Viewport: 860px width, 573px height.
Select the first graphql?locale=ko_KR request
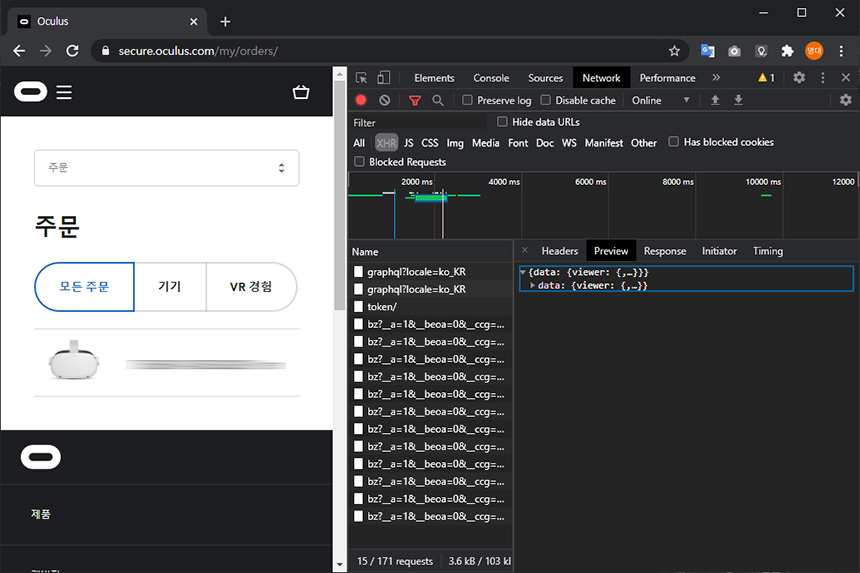pos(431,271)
